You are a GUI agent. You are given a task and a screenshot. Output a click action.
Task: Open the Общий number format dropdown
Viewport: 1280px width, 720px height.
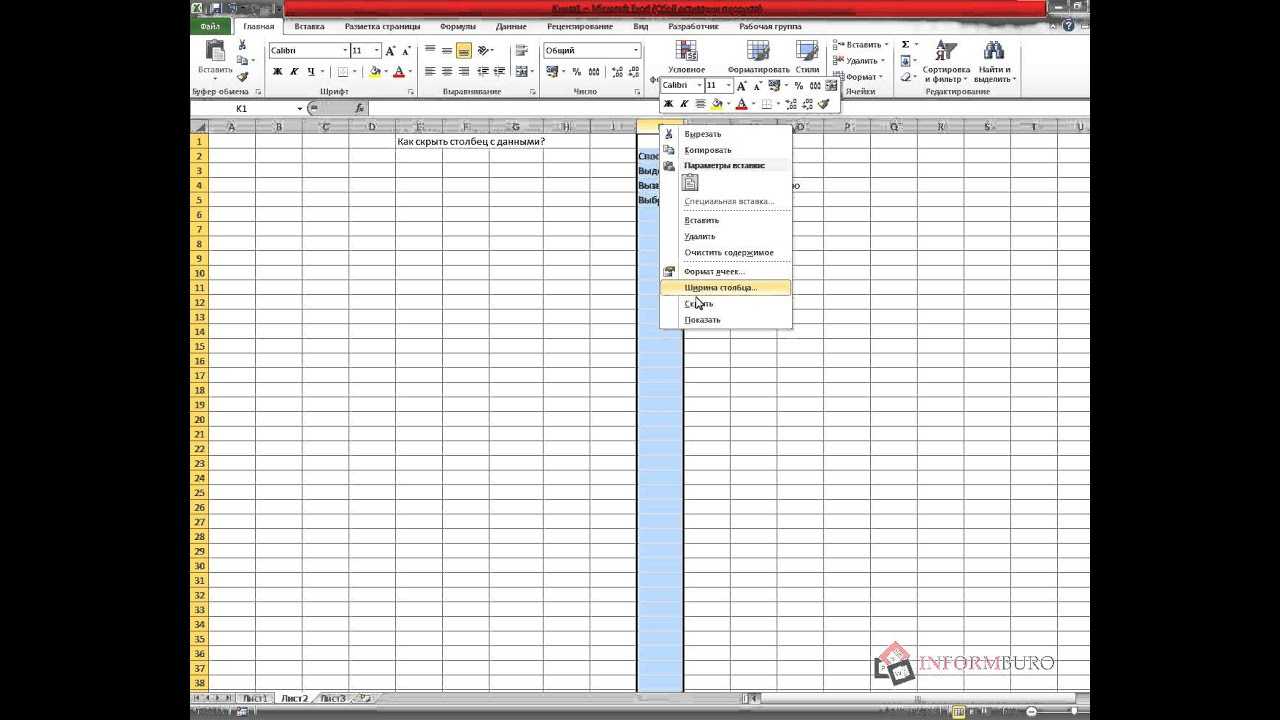[x=636, y=51]
